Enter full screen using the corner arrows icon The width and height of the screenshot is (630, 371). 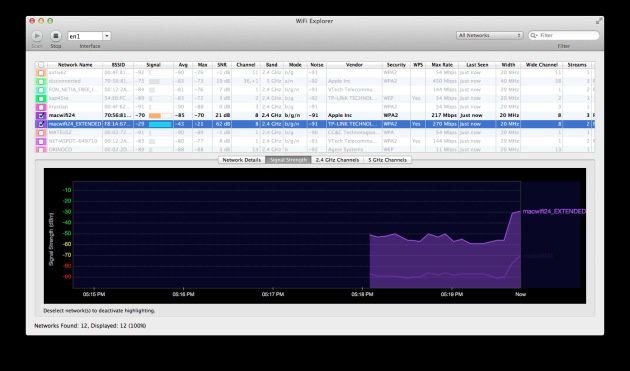599,21
